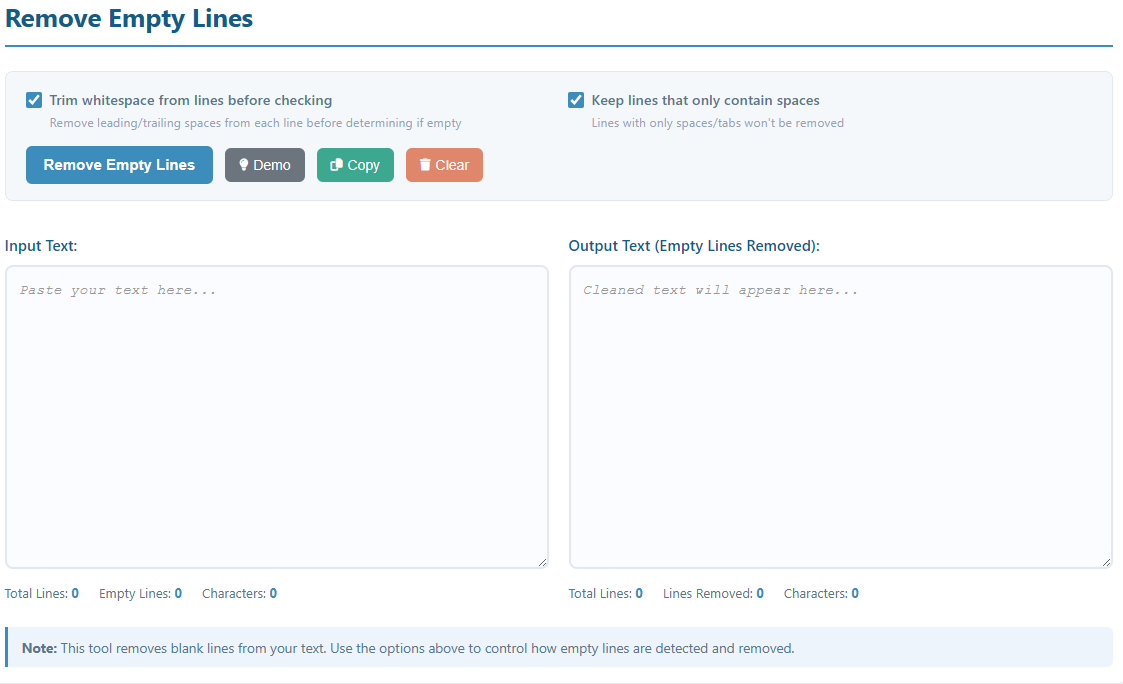Image resolution: width=1123 pixels, height=684 pixels.
Task: Uncheck Trim whitespace from lines checkbox
Action: pos(34,100)
